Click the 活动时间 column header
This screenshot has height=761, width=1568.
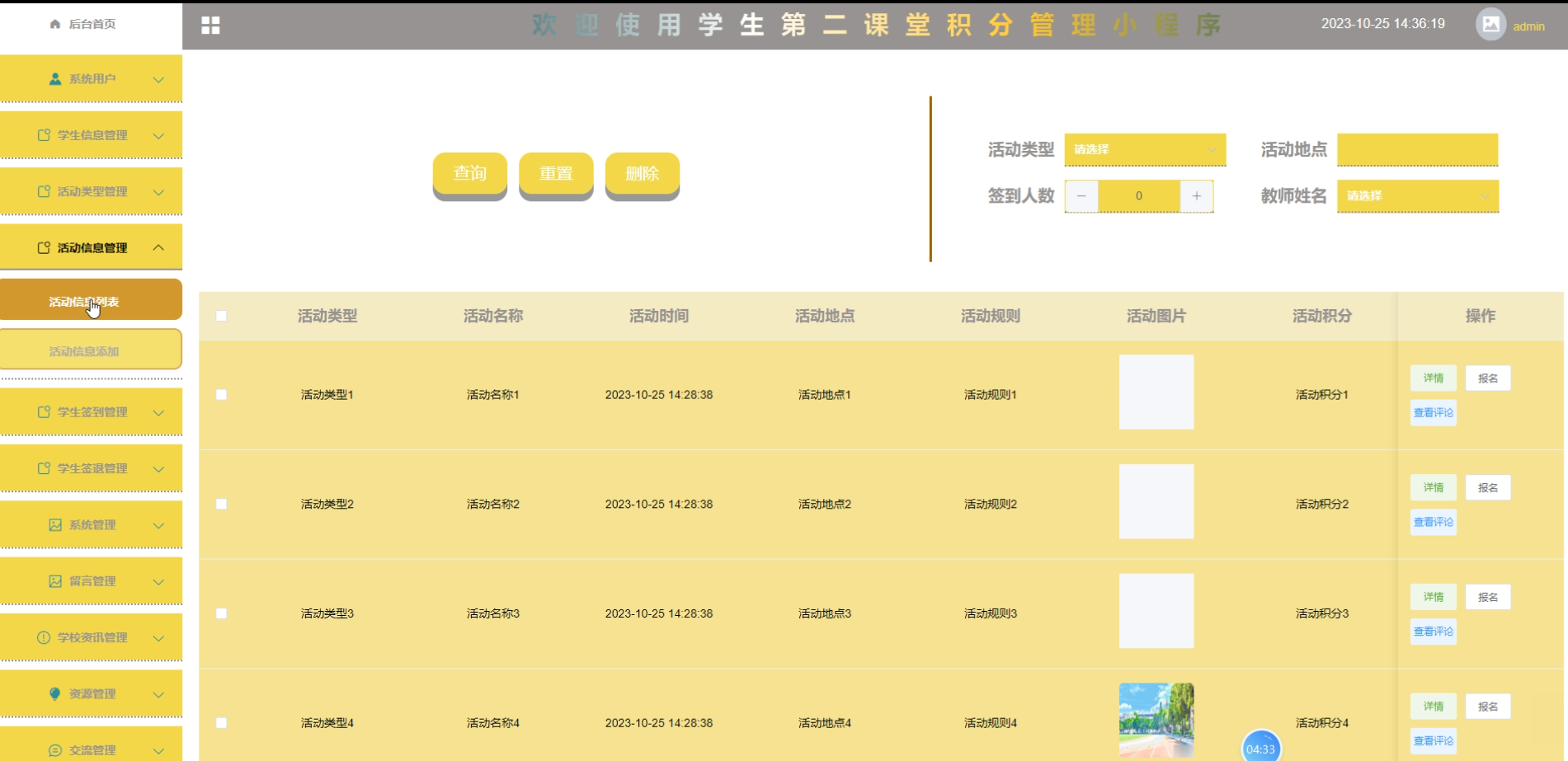(659, 316)
